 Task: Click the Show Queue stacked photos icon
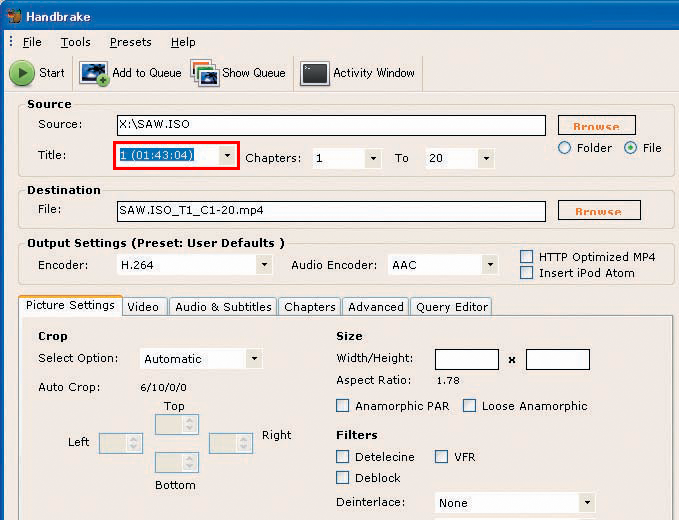coord(204,73)
